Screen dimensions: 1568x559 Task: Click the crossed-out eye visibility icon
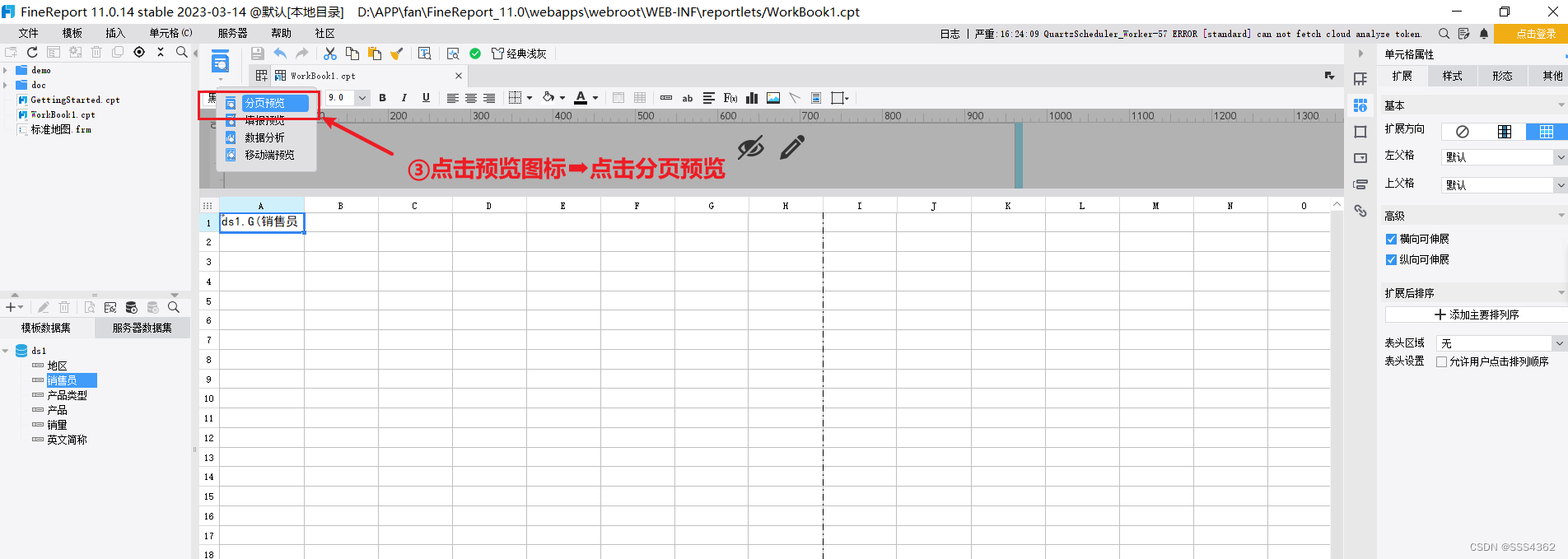tap(750, 148)
